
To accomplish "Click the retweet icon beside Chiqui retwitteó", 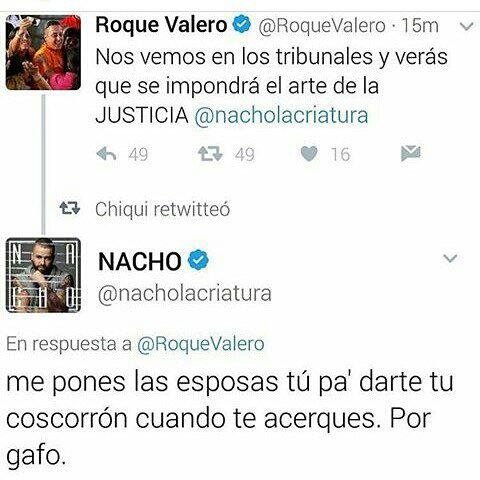I will tap(70, 208).
